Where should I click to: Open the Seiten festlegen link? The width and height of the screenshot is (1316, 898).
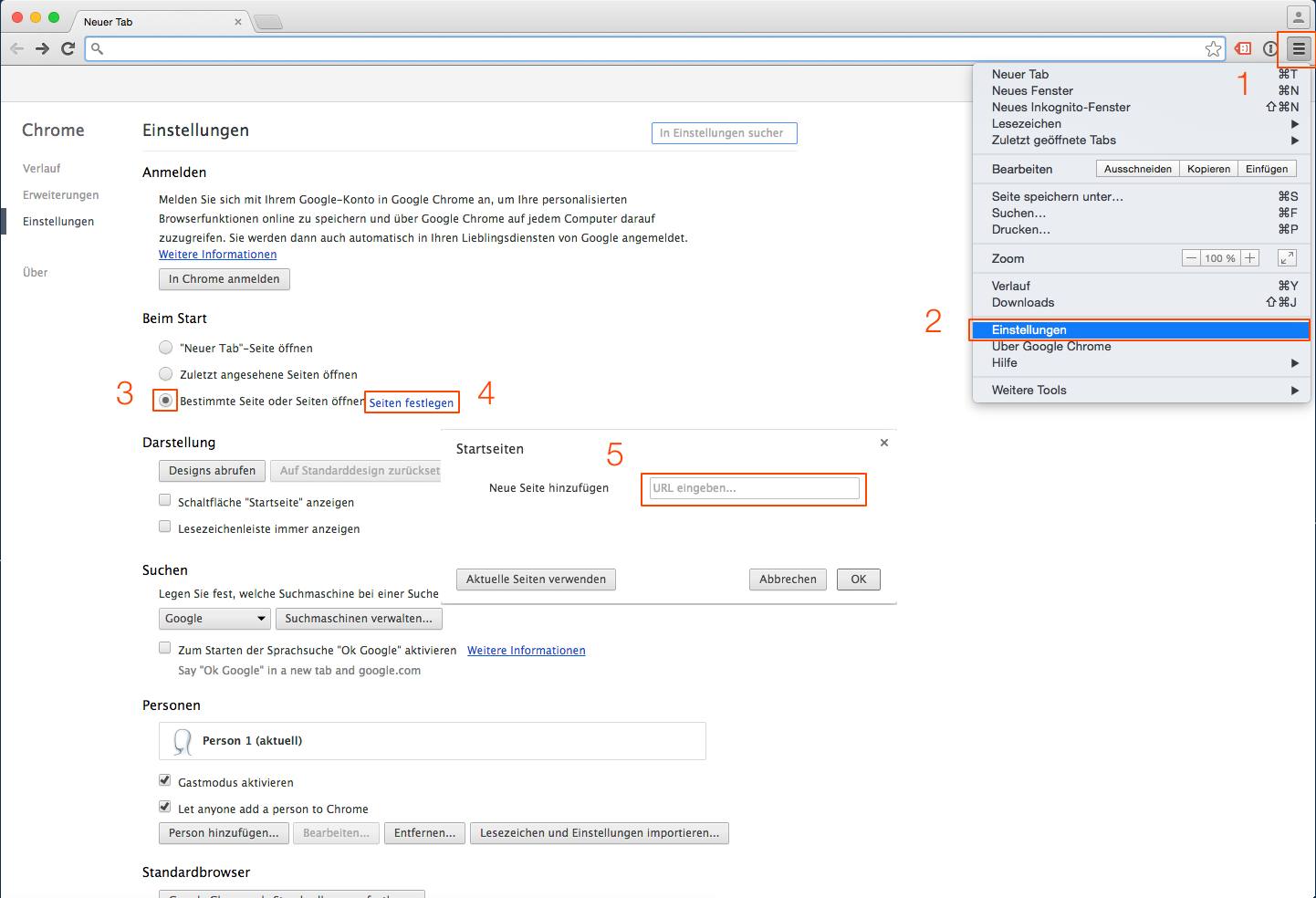click(x=412, y=402)
